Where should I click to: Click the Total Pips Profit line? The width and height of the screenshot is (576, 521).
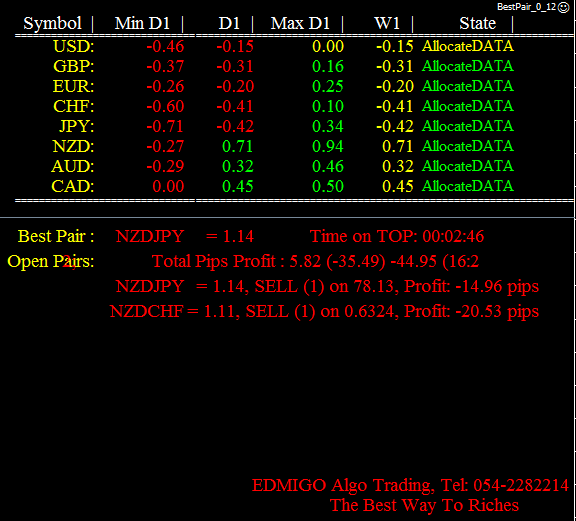pyautogui.click(x=316, y=261)
